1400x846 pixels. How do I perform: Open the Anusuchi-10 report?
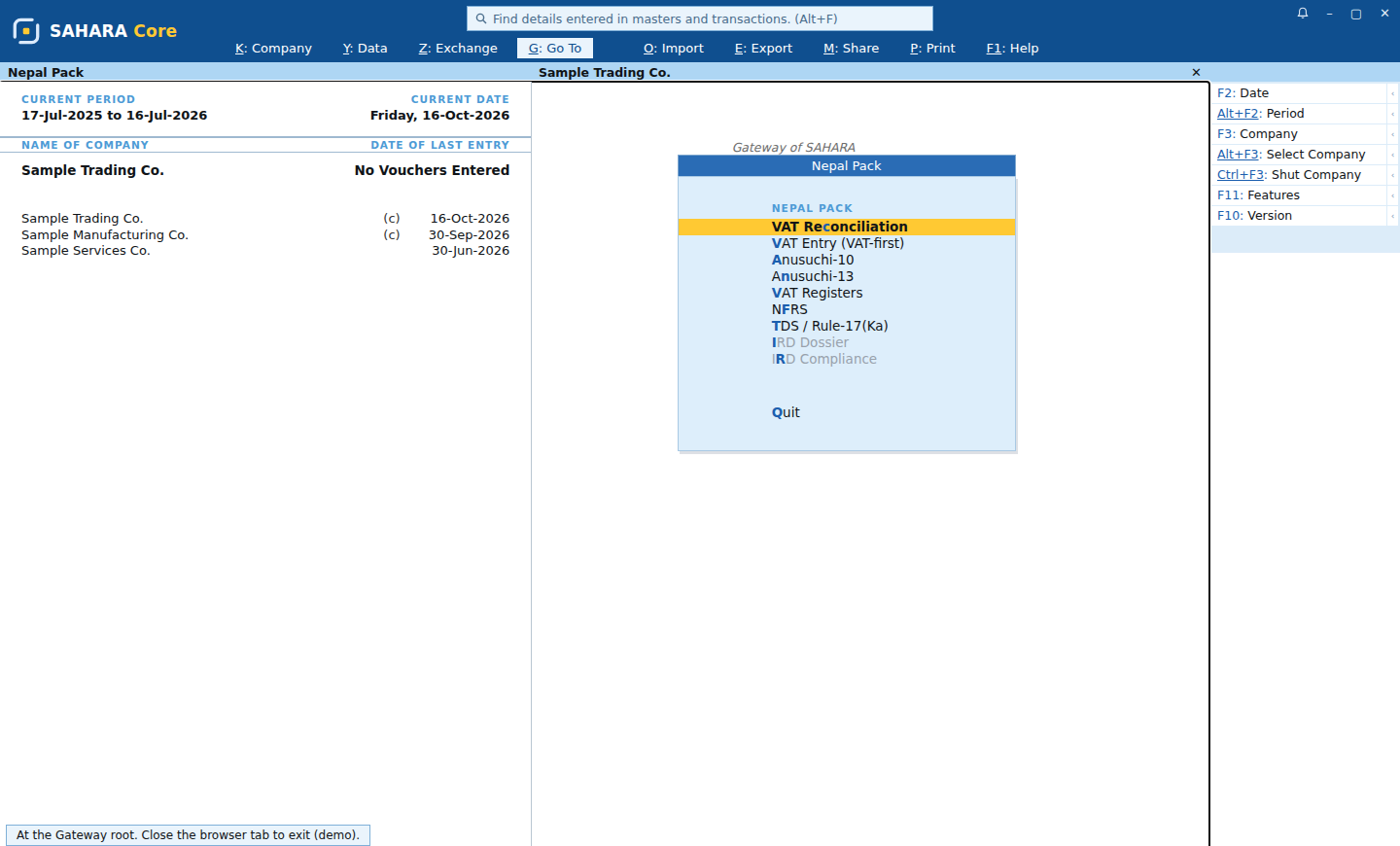coord(847,260)
